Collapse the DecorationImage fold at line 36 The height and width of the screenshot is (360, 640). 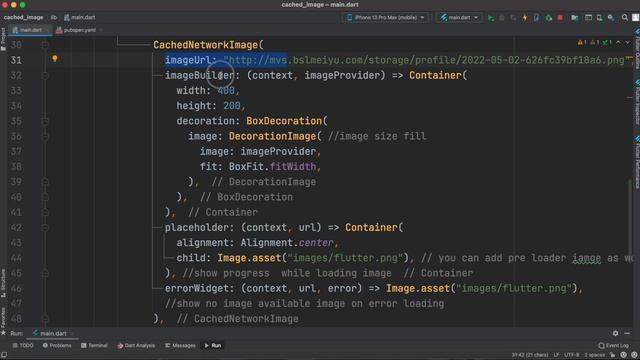tap(45, 136)
